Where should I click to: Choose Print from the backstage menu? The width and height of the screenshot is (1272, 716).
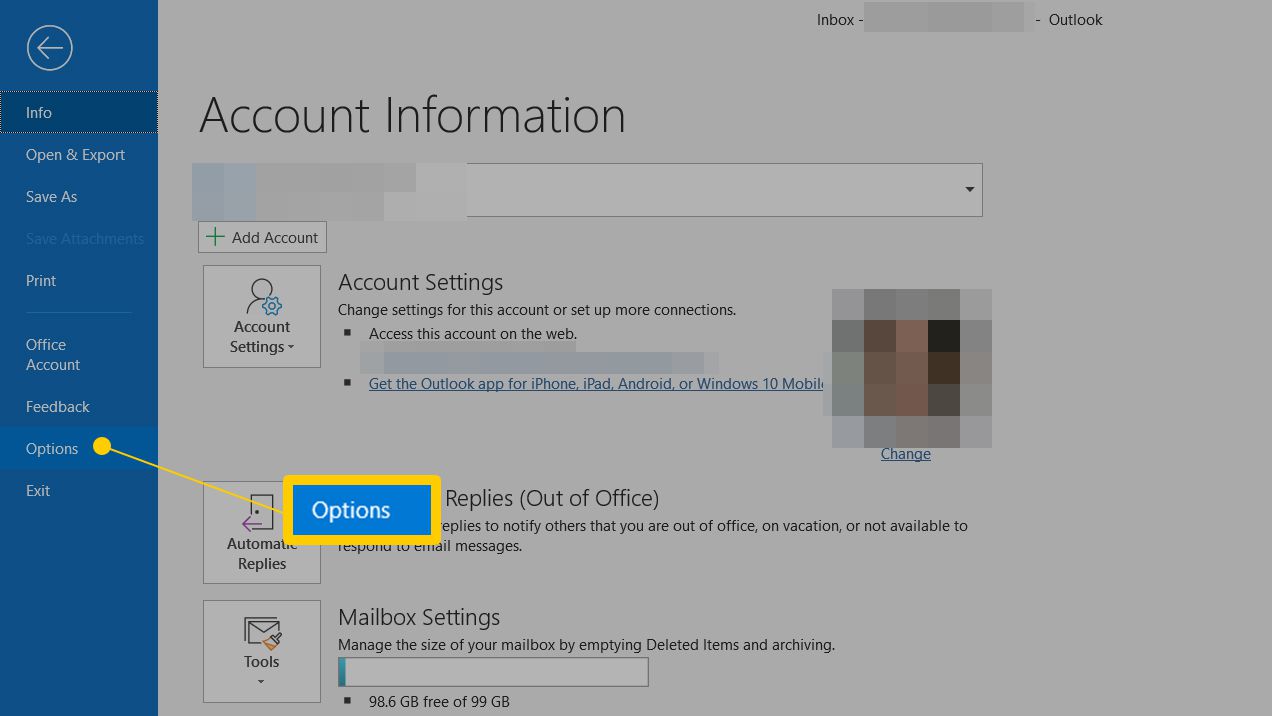point(79,281)
